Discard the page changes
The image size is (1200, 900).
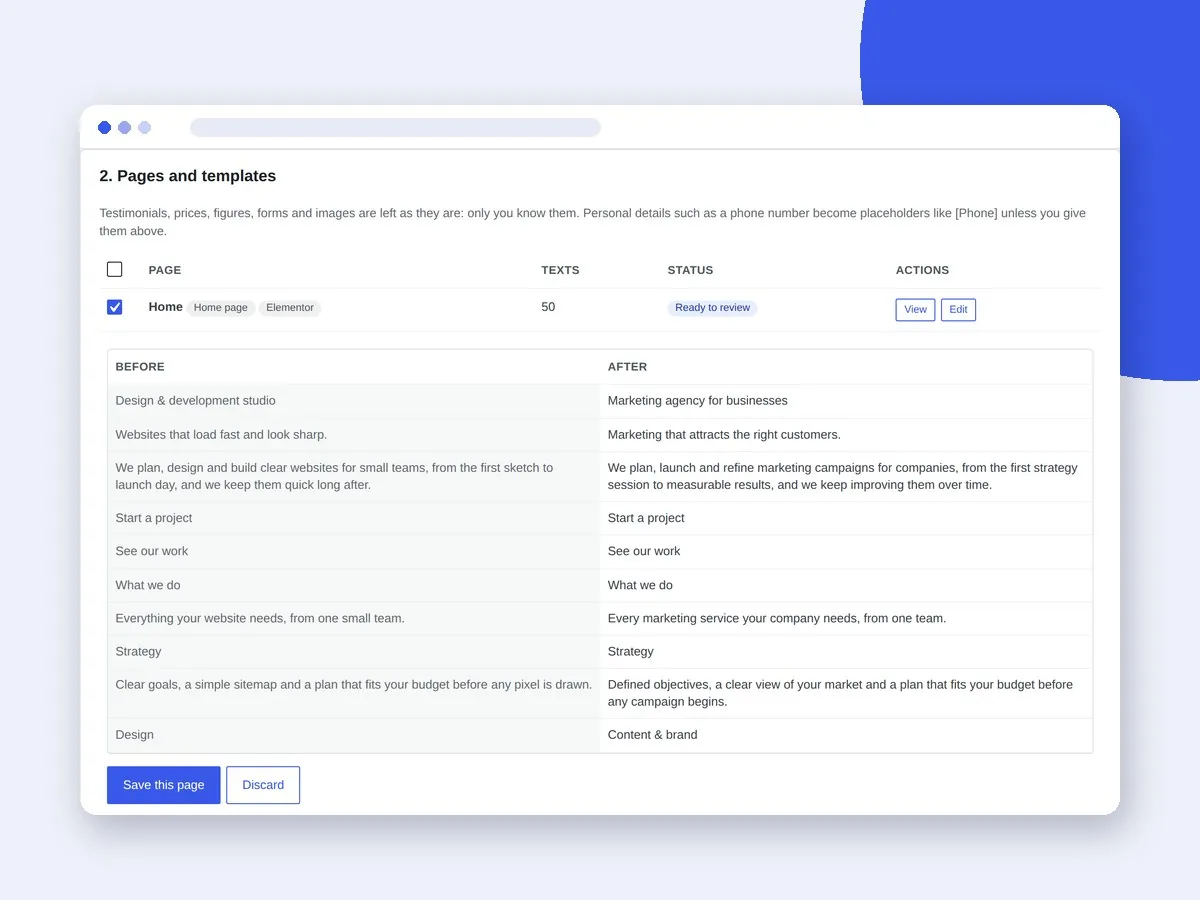(x=263, y=785)
